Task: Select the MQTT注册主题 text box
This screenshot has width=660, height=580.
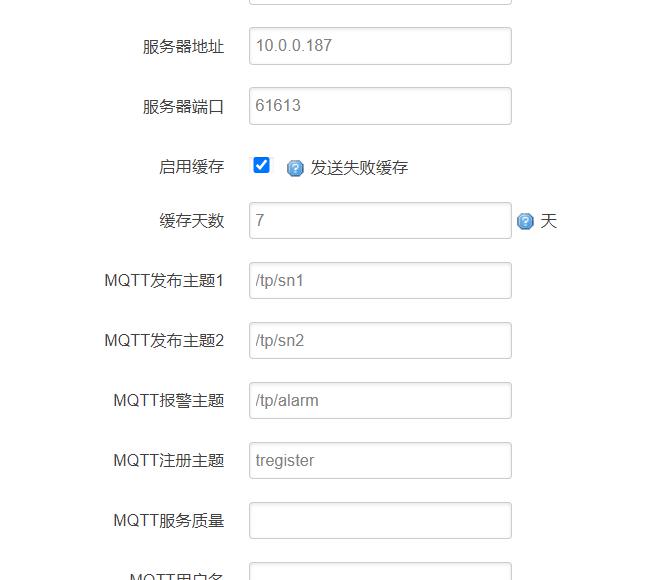Action: point(380,461)
